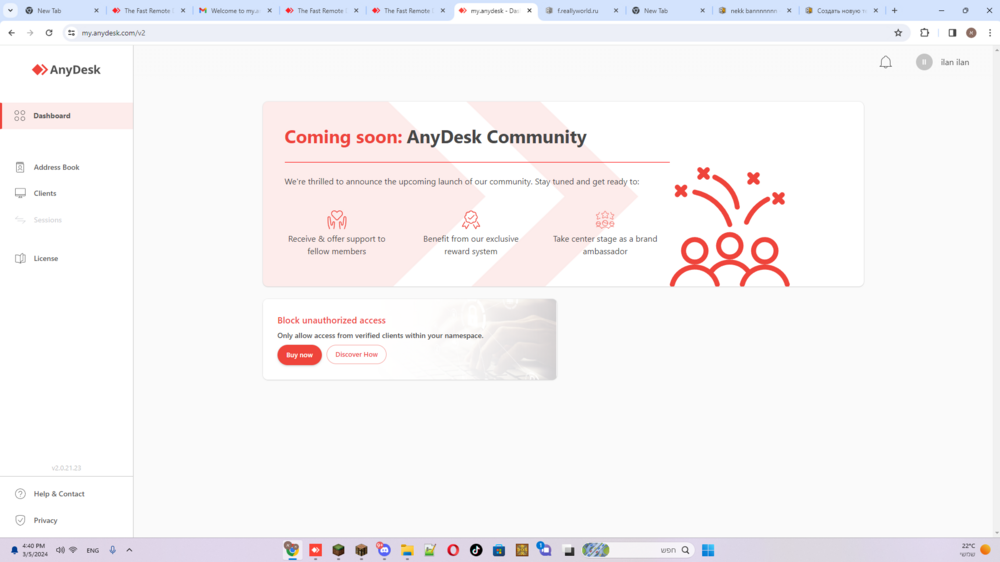
Task: Go back to the previous page
Action: (12, 33)
